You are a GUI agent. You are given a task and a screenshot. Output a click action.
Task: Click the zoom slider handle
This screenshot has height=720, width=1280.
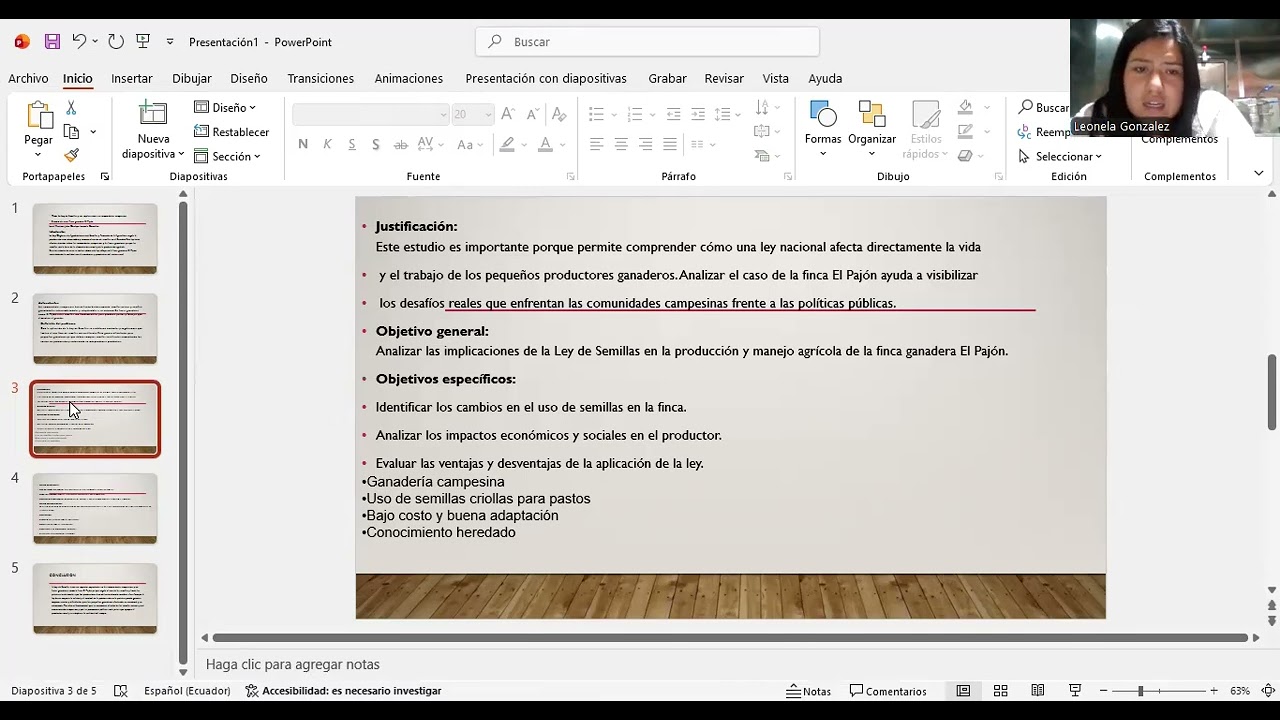pos(1140,691)
